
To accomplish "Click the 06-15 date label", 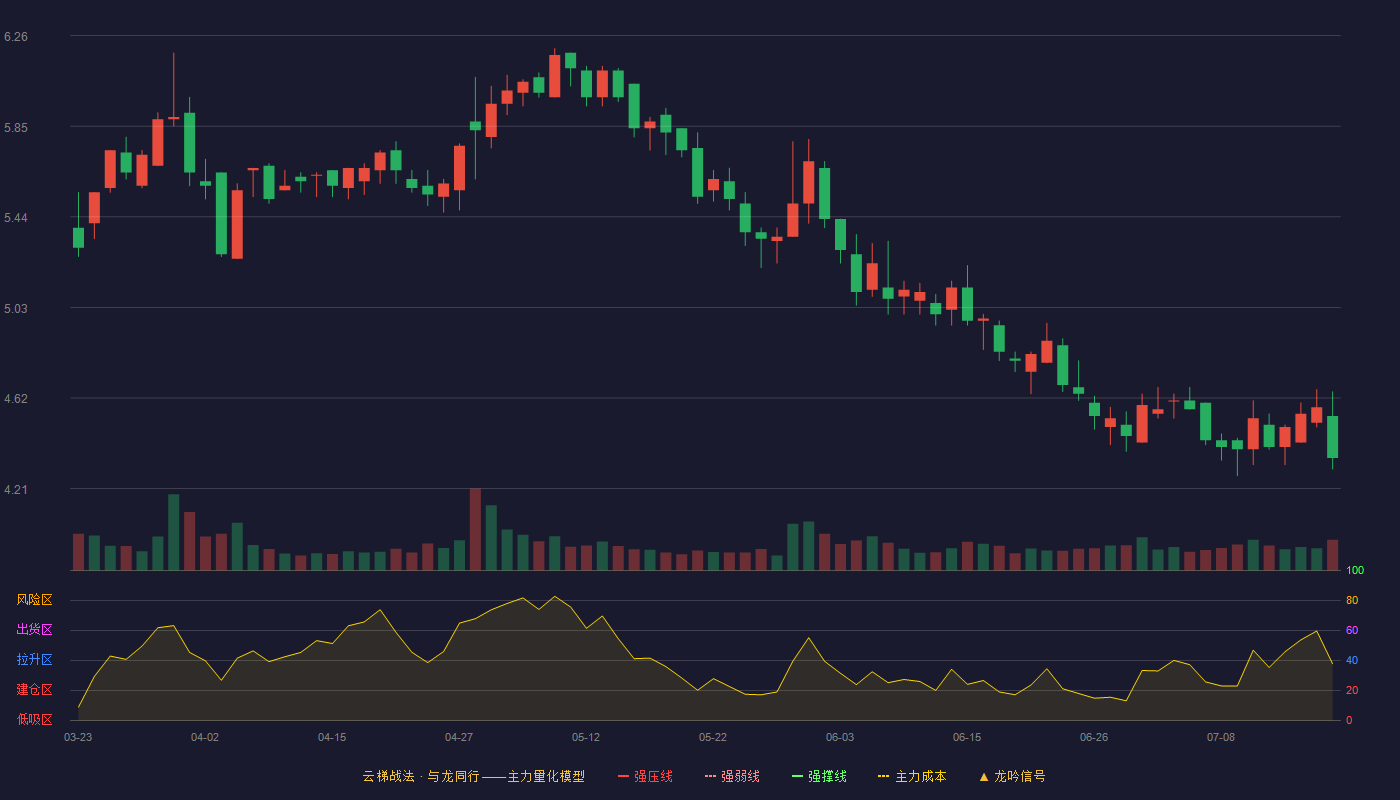I will [x=967, y=737].
